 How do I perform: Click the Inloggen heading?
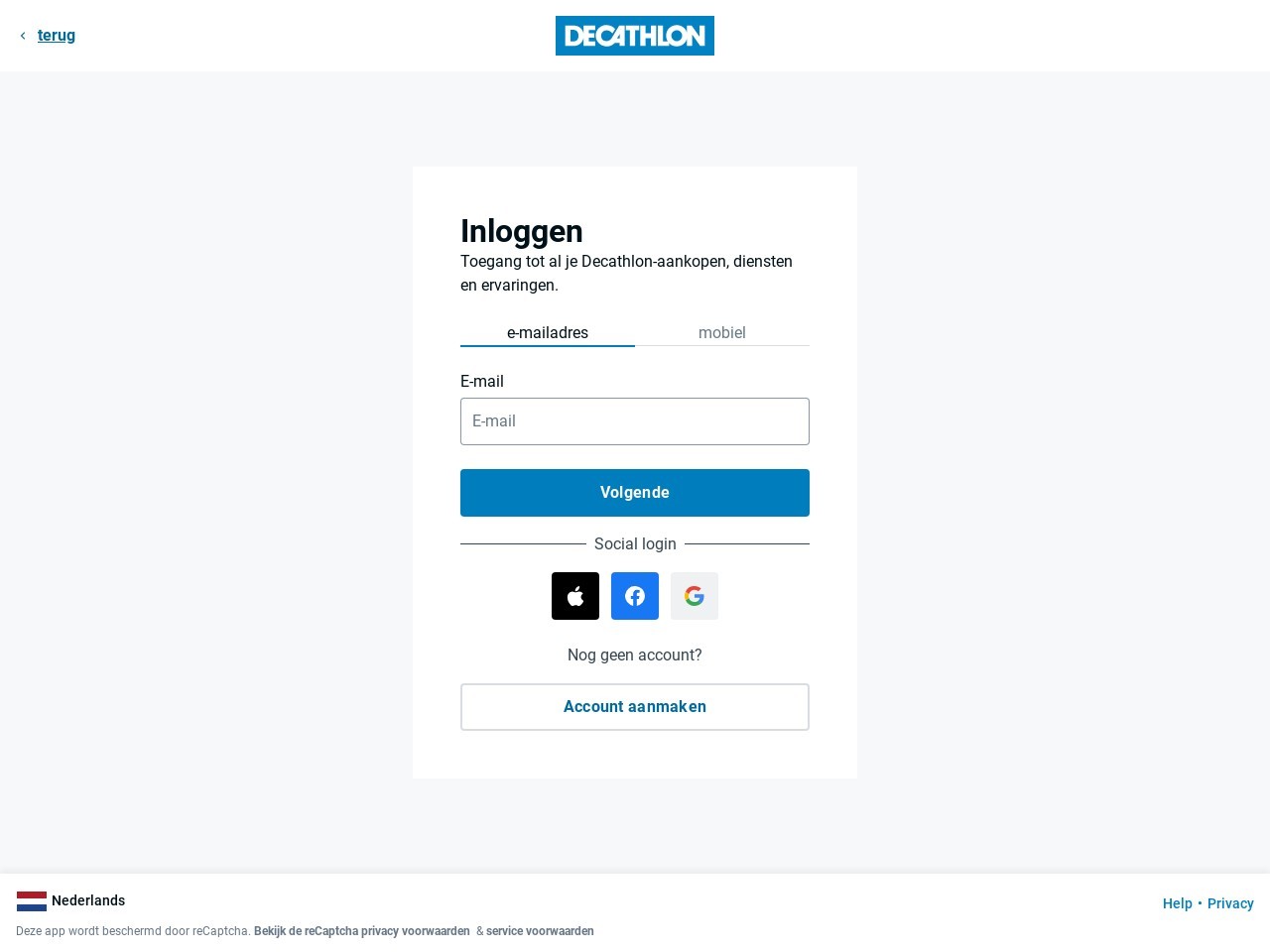click(x=522, y=231)
